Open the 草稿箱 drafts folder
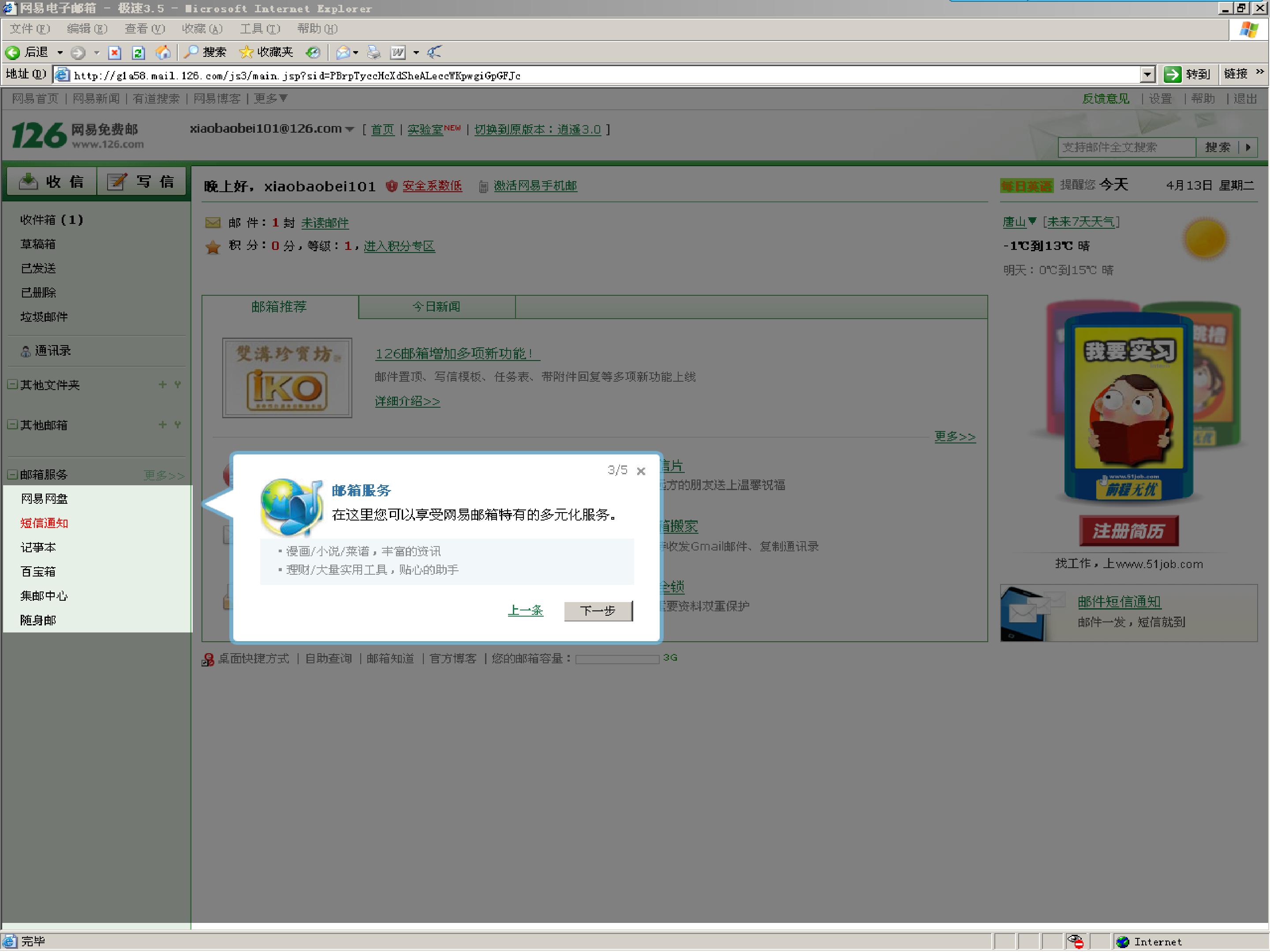 pyautogui.click(x=38, y=245)
